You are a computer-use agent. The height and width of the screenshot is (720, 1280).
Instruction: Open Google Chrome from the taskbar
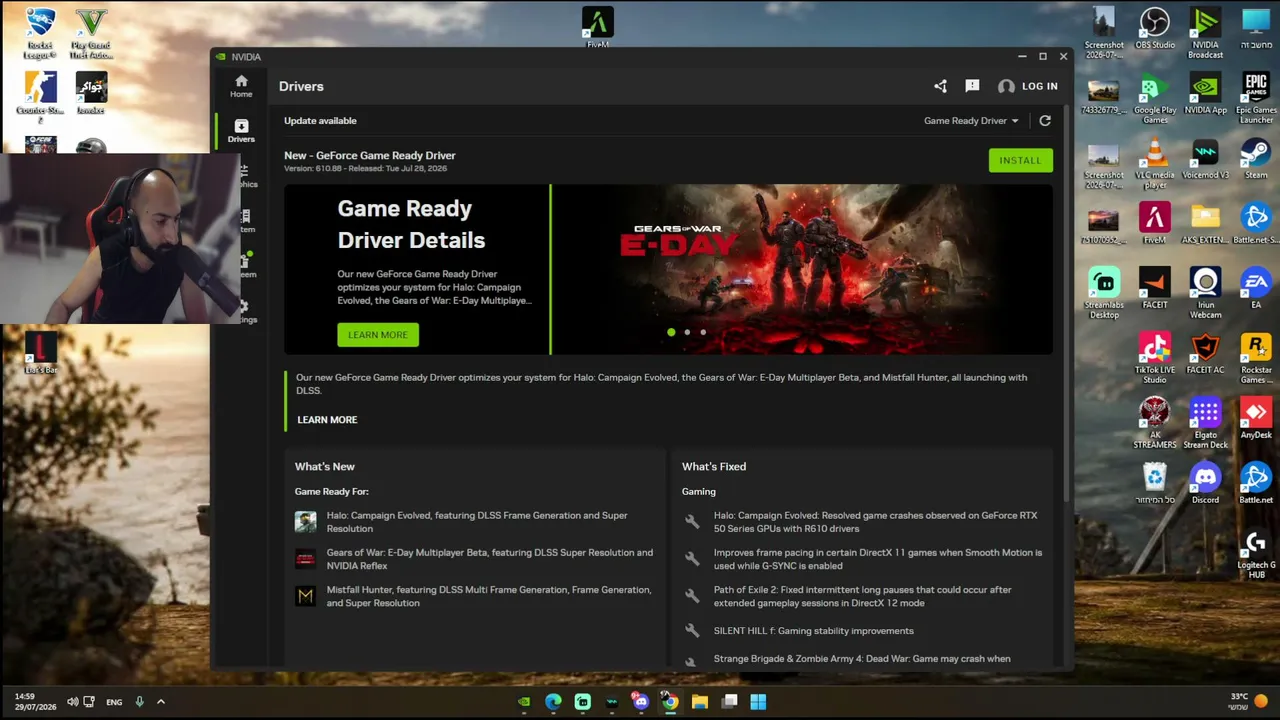(x=670, y=702)
